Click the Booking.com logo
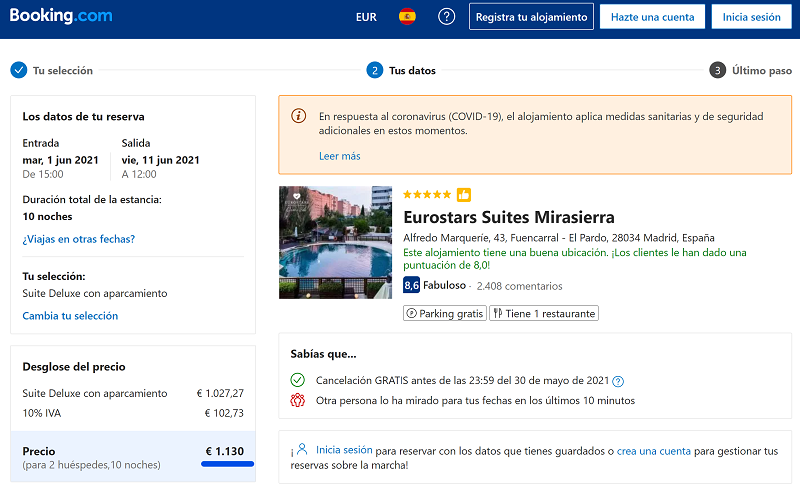Image resolution: width=800 pixels, height=491 pixels. (x=61, y=16)
